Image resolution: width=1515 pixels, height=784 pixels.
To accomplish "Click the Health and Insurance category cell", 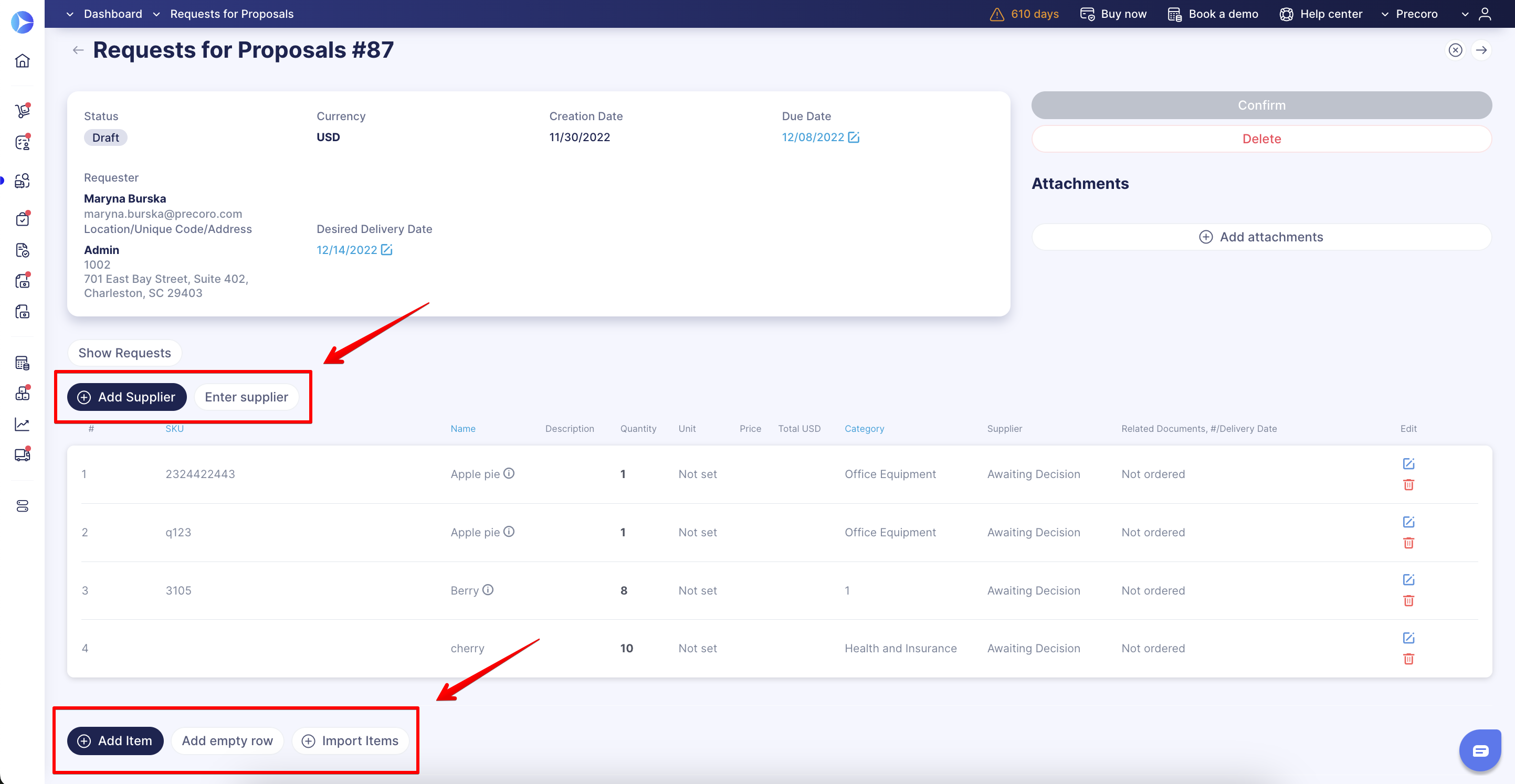I will click(900, 648).
